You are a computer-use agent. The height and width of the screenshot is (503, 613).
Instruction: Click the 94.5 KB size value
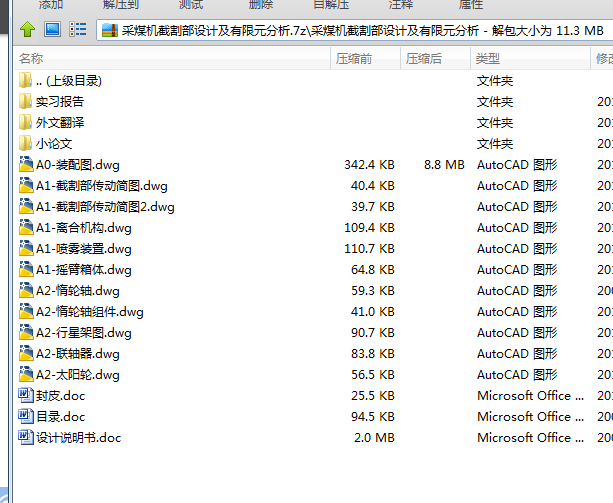[373, 417]
